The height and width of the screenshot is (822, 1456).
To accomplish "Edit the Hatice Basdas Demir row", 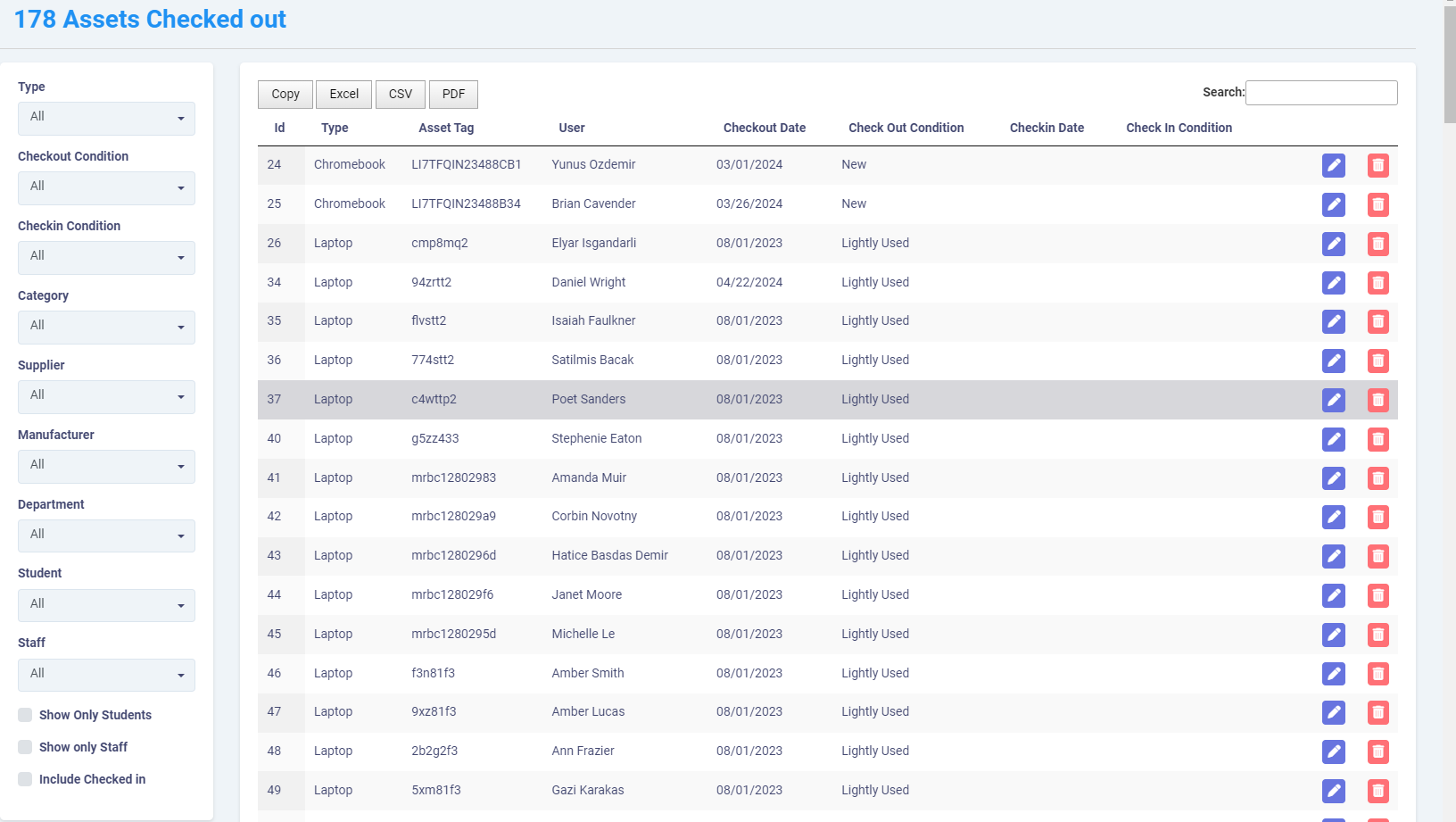I will pos(1334,556).
